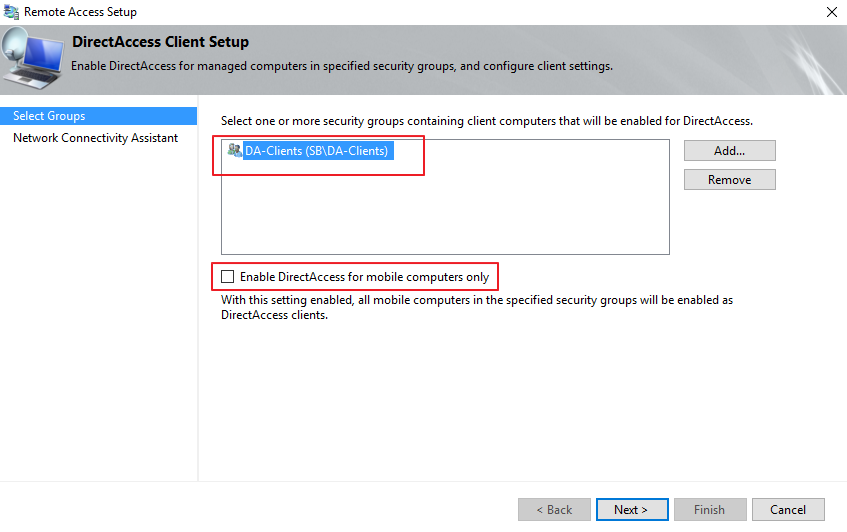Select the DA-Clients (SB\DA-Clients) entry

point(317,151)
